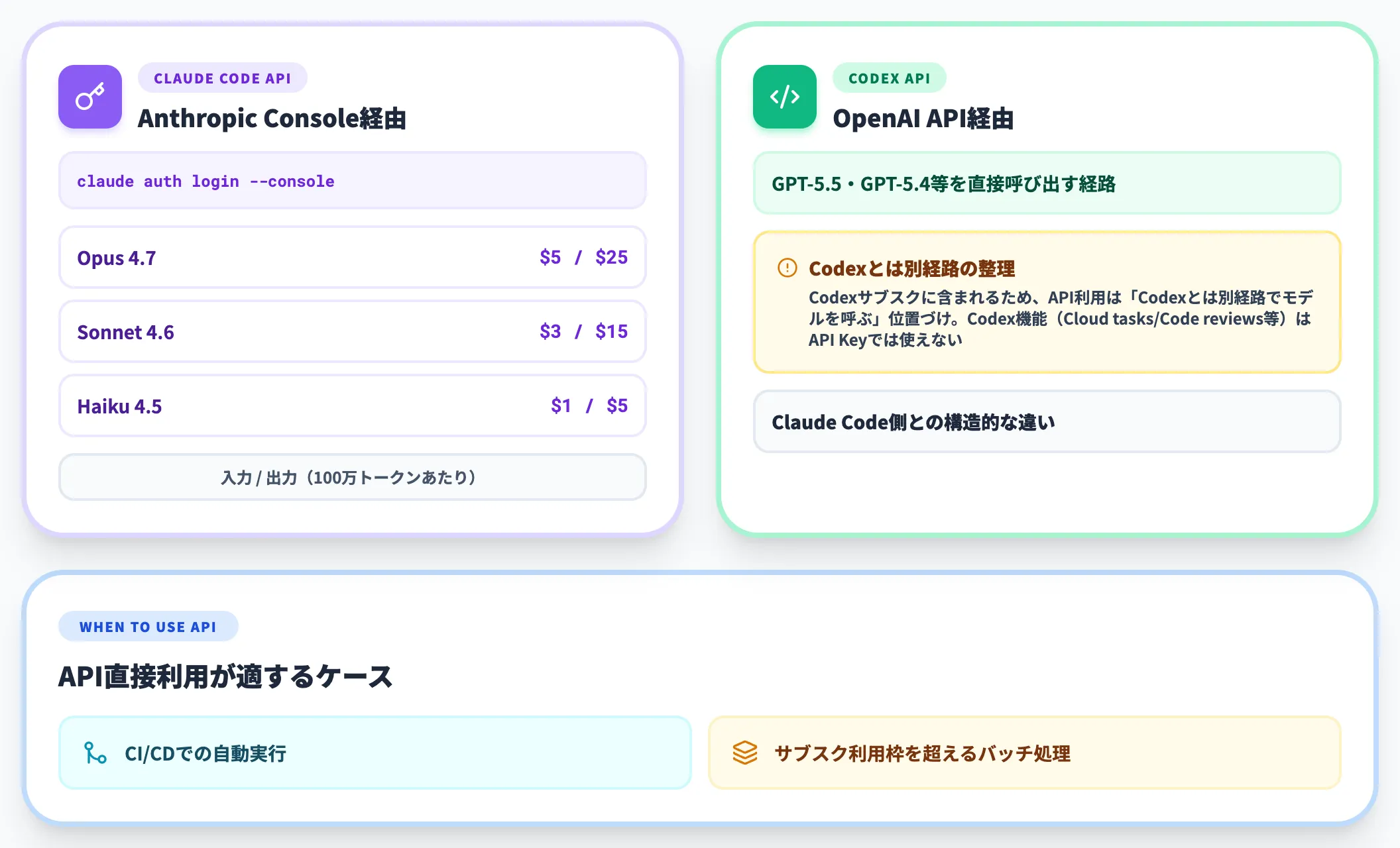Viewport: 1400px width, 848px height.
Task: Click the $1 / $5 price
Action: point(589,405)
